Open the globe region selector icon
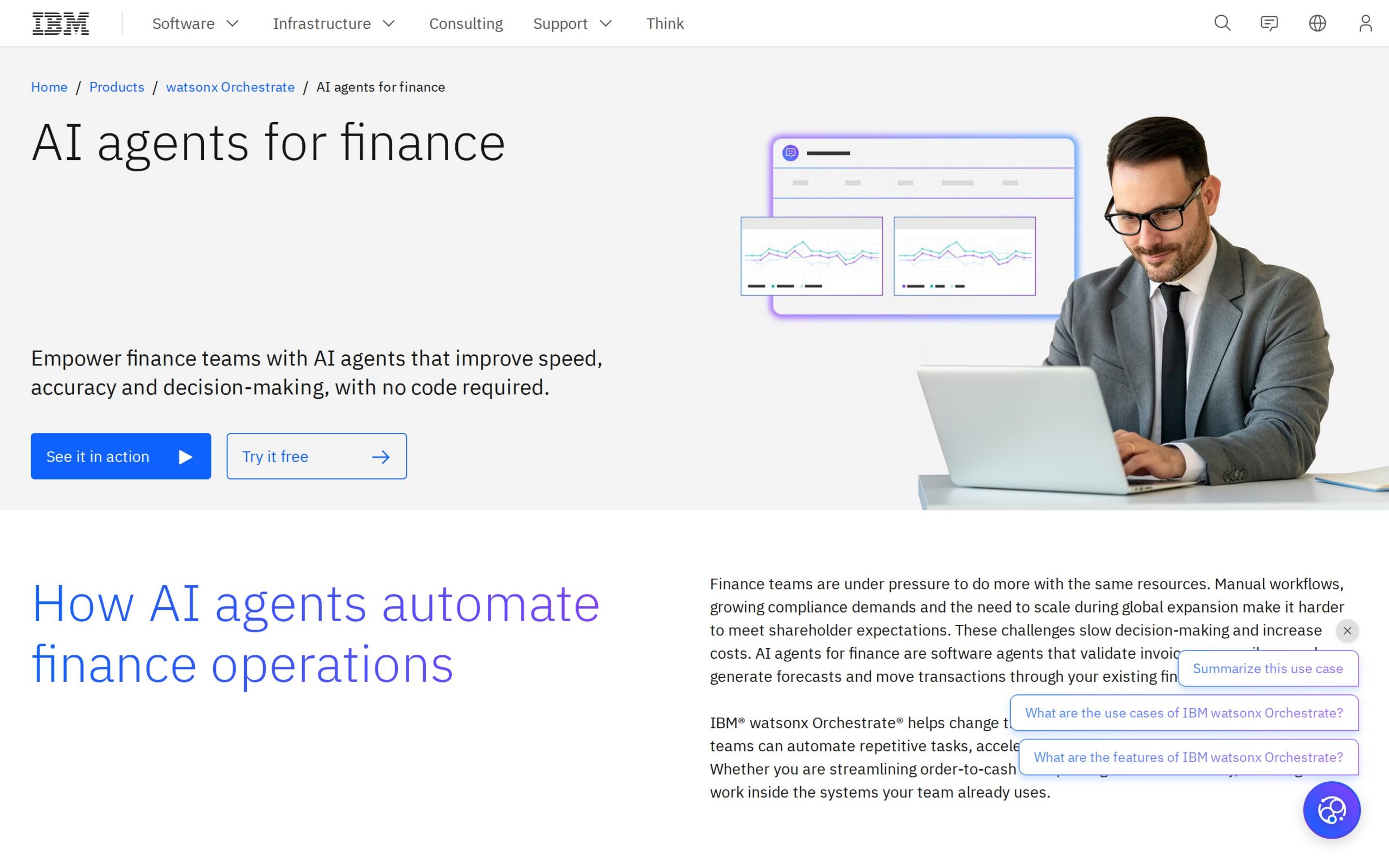 click(1317, 23)
